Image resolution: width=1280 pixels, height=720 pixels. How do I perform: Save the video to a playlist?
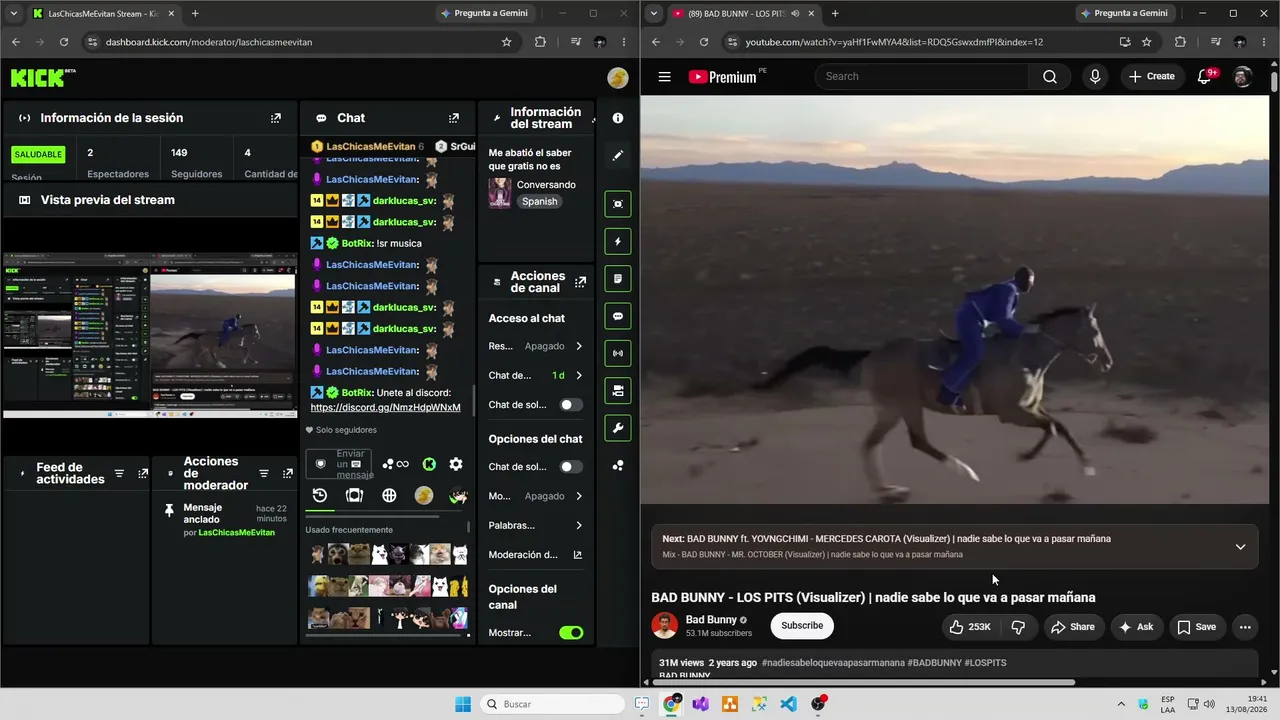coord(1196,627)
